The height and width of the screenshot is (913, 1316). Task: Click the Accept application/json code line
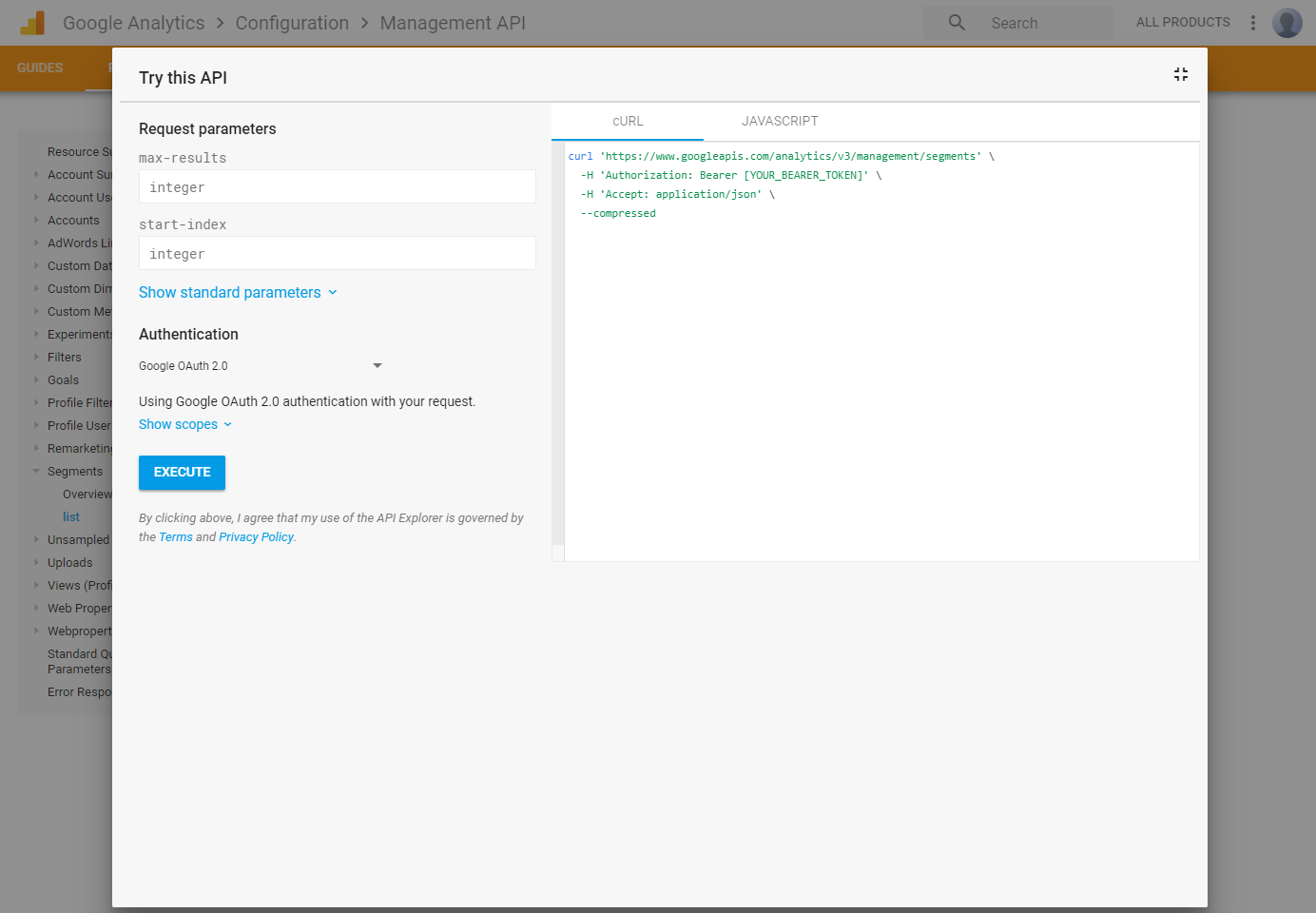(x=678, y=194)
